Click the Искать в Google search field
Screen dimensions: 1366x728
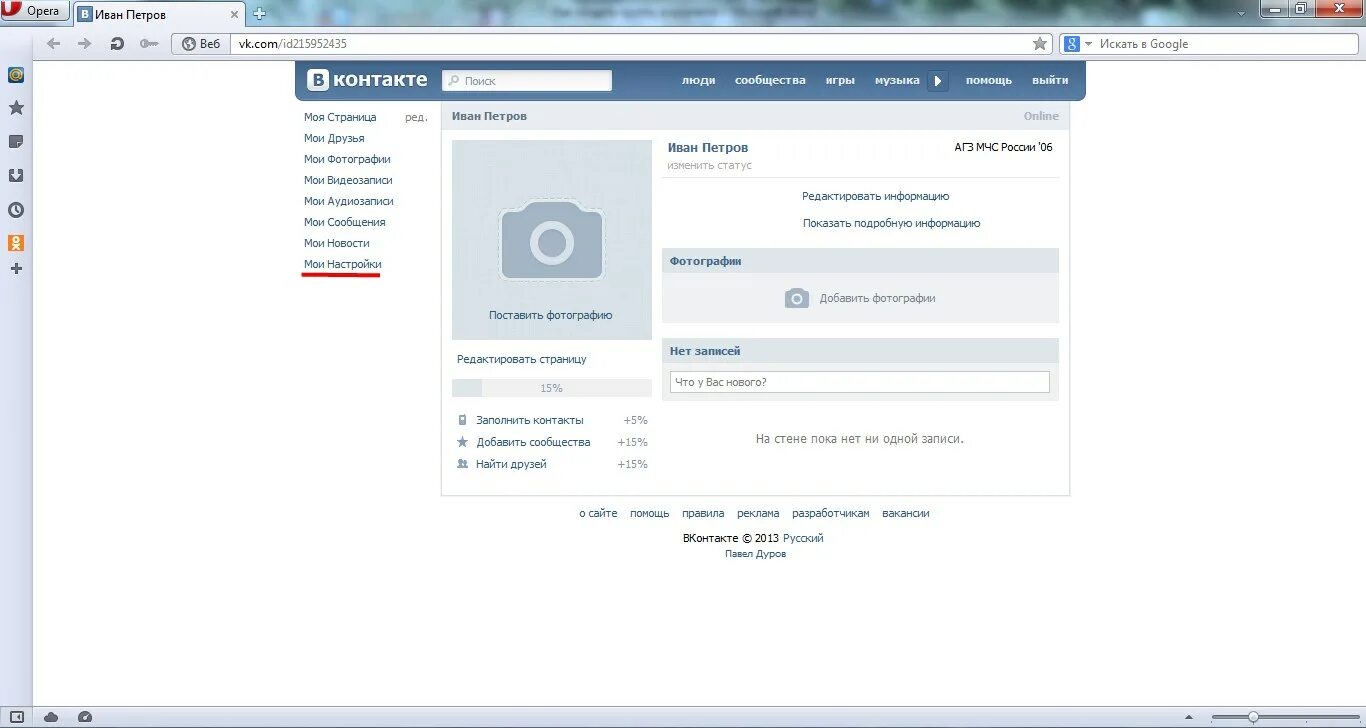click(x=1225, y=44)
